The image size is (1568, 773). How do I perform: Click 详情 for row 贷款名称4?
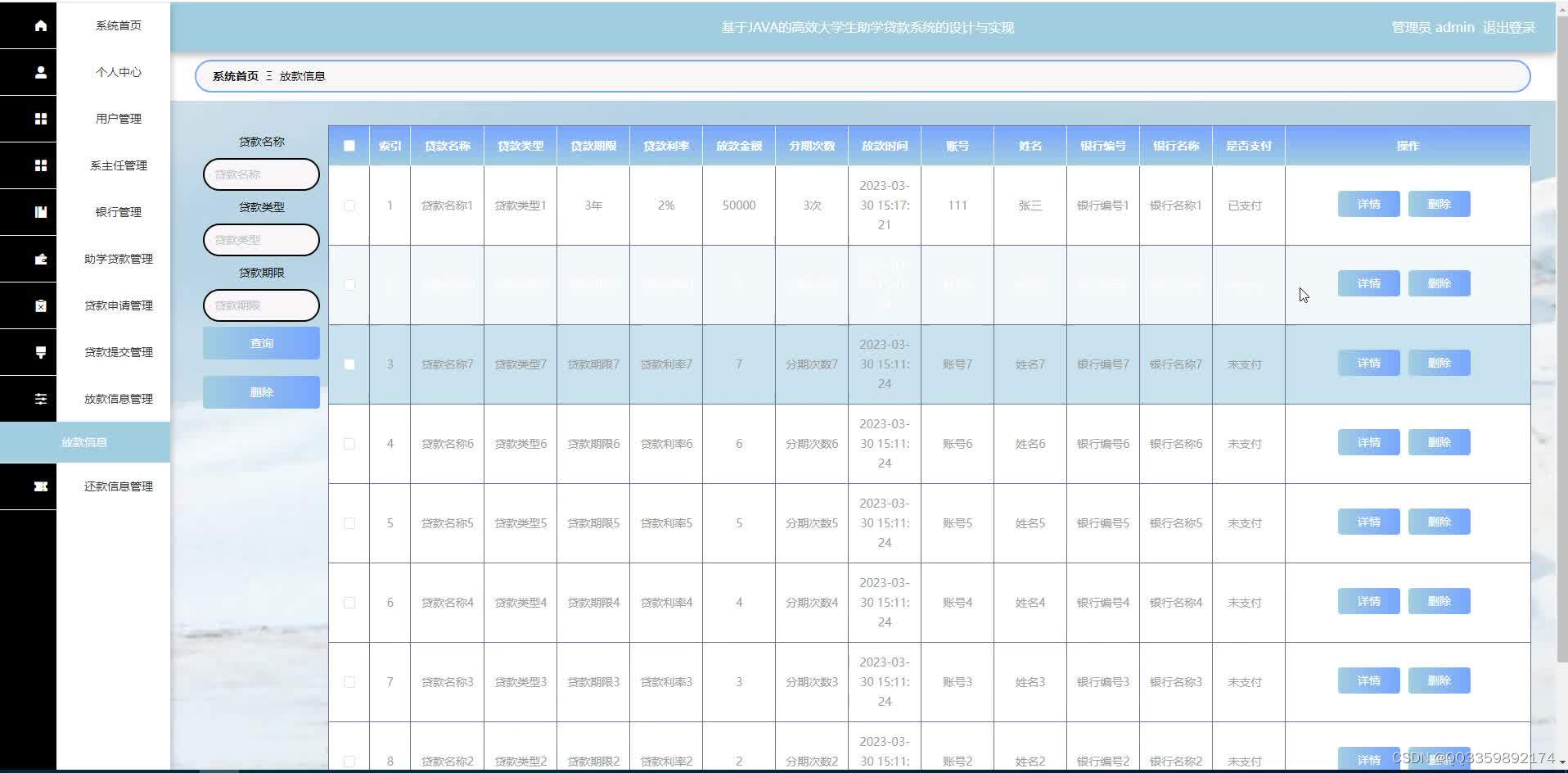tap(1368, 601)
